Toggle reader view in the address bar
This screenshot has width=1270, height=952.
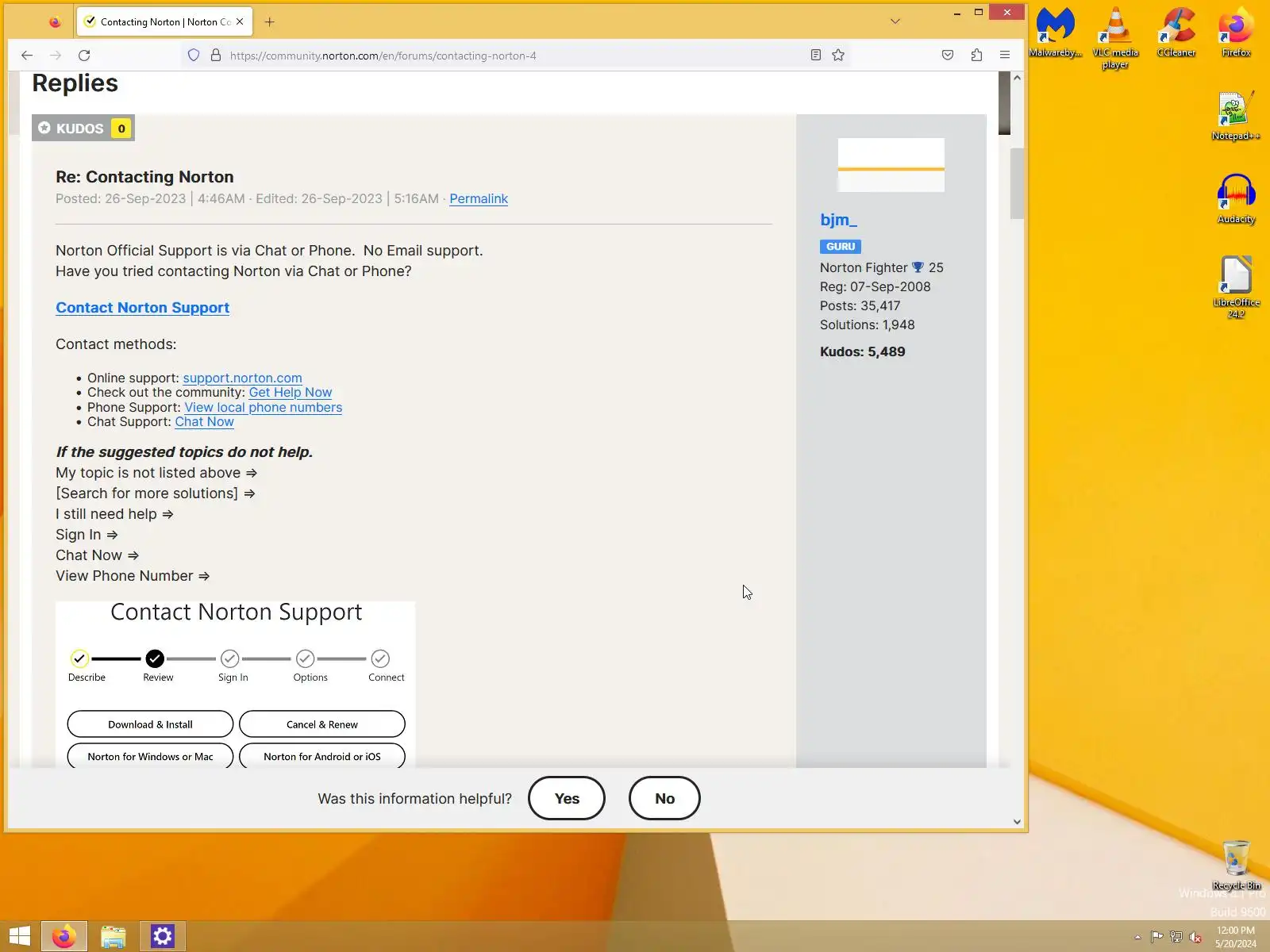[x=815, y=56]
